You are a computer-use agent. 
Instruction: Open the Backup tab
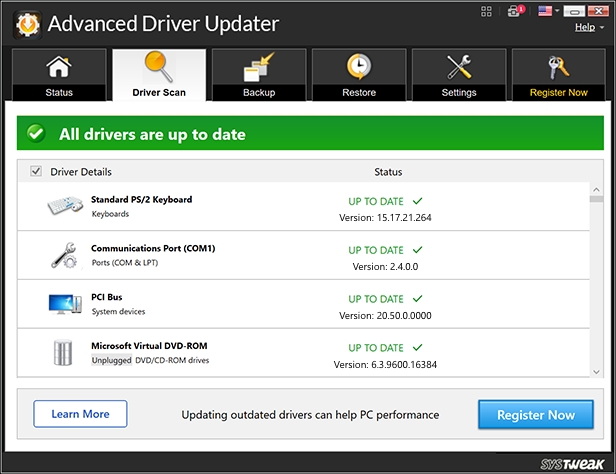point(259,75)
